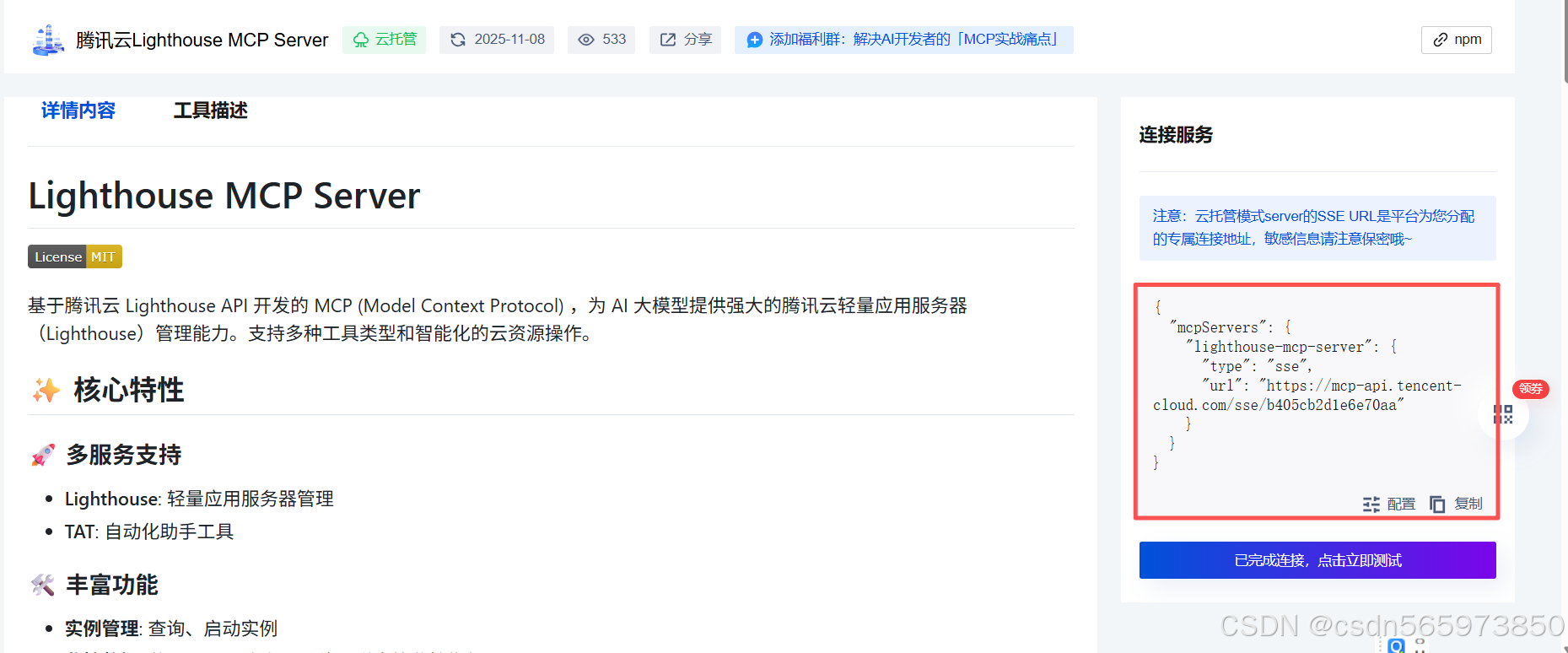Click the rocket icon beside 多服务支持
Screen dimensions: 1568x653
pyautogui.click(x=43, y=455)
